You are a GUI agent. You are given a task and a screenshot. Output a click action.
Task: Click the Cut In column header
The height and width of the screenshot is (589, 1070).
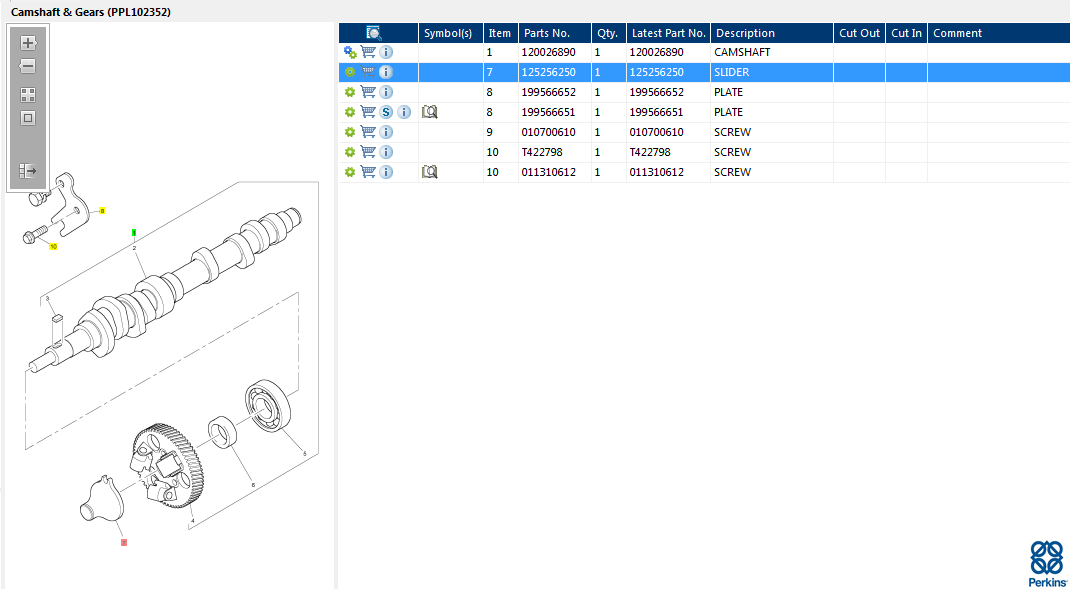(906, 33)
